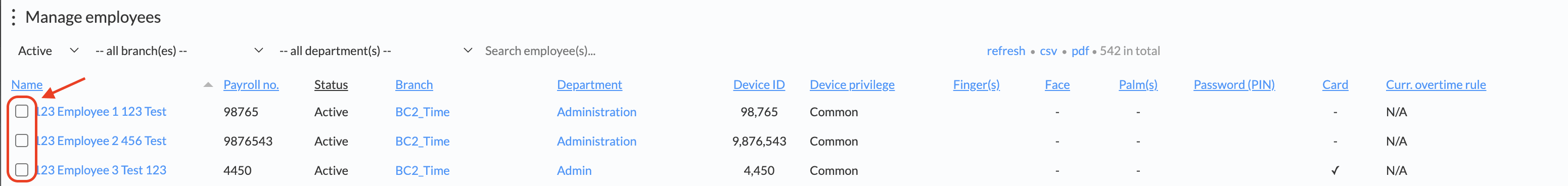Tick the checkbox for 123 Employee 2
The width and height of the screenshot is (1568, 186).
click(22, 141)
